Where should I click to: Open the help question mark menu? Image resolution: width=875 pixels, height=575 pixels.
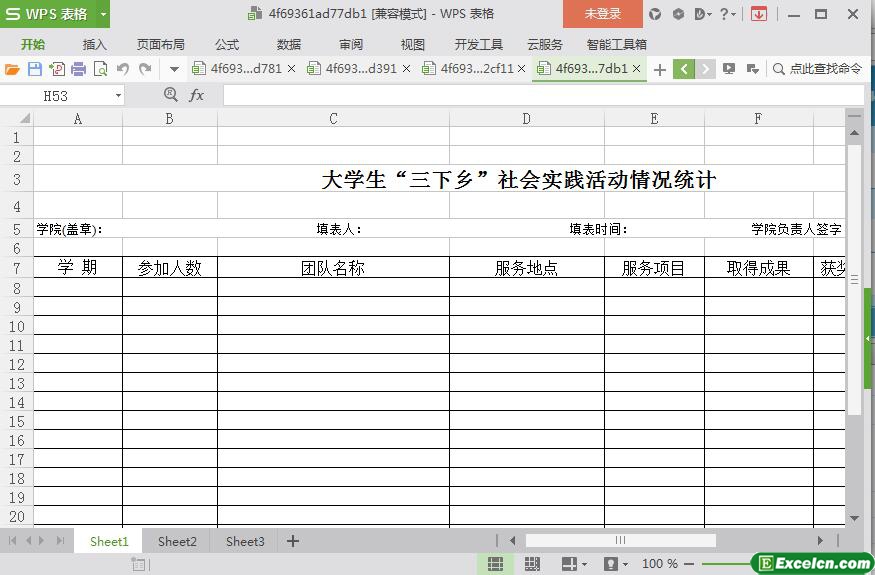point(727,15)
